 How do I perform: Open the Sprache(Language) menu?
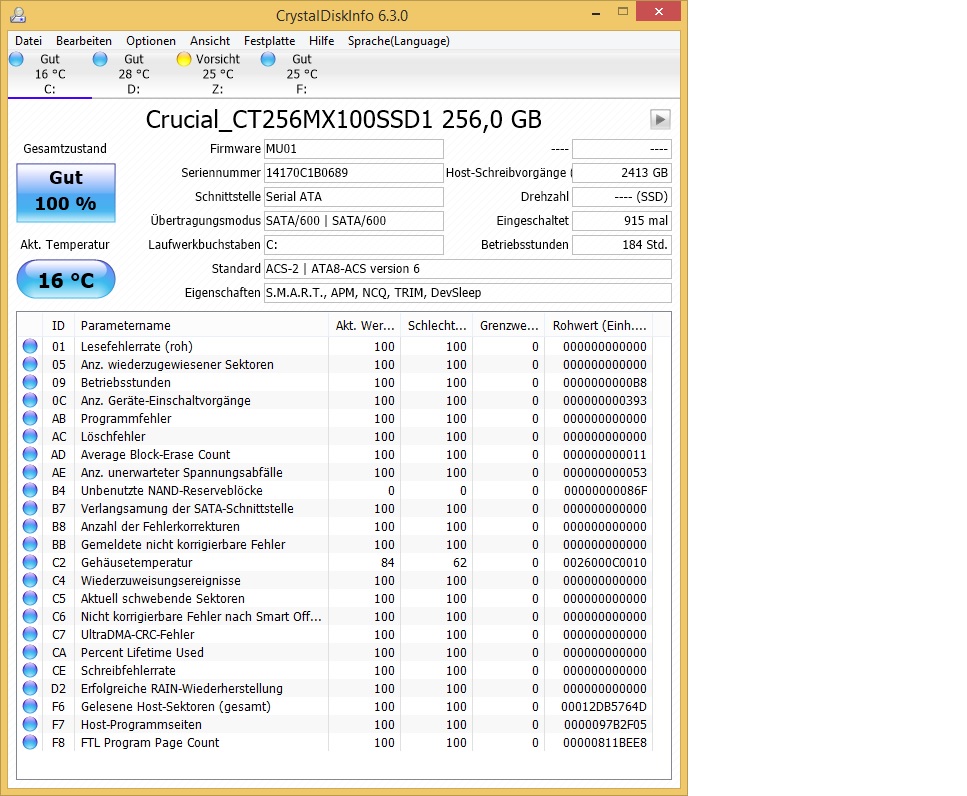[x=398, y=41]
